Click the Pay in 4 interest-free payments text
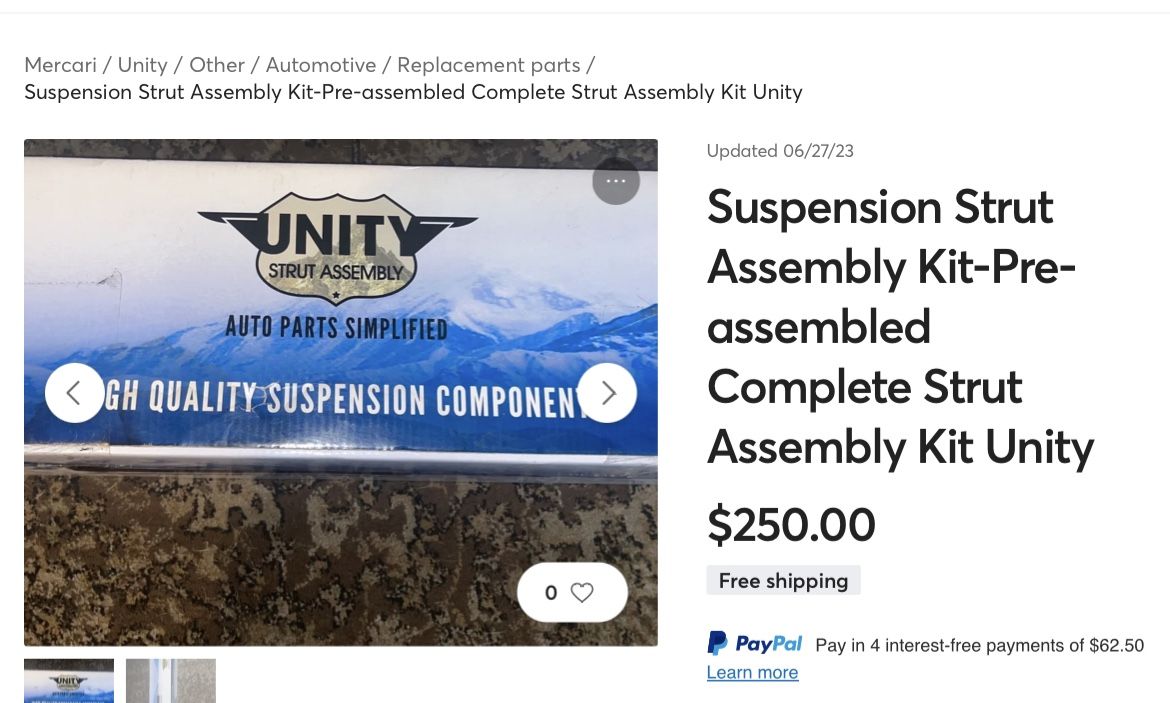Image resolution: width=1170 pixels, height=703 pixels. pyautogui.click(x=979, y=645)
